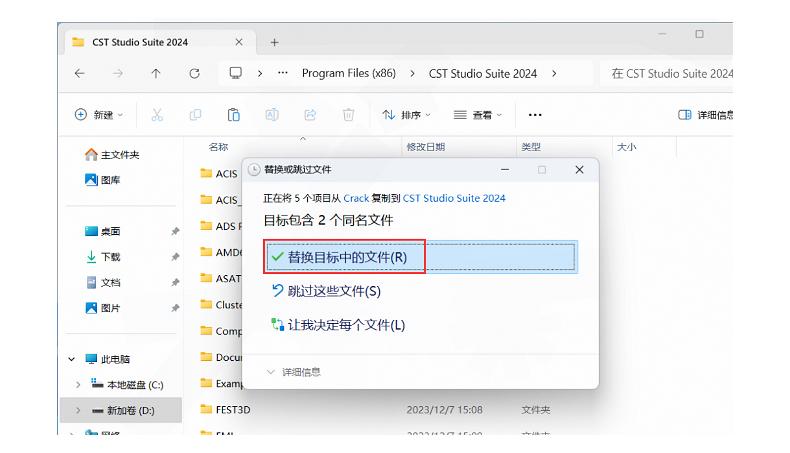Sort by 修改日期 column header
Viewport: 790px width, 453px height.
pyautogui.click(x=426, y=147)
